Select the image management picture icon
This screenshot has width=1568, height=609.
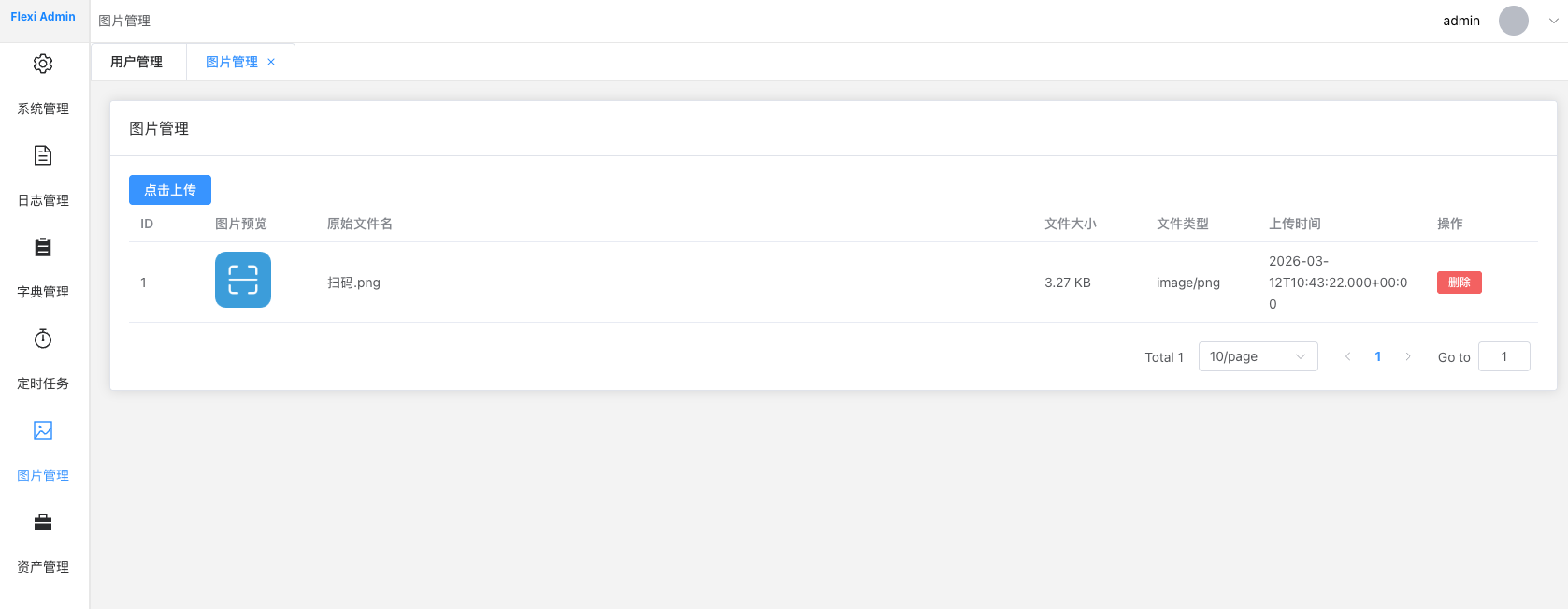coord(43,430)
